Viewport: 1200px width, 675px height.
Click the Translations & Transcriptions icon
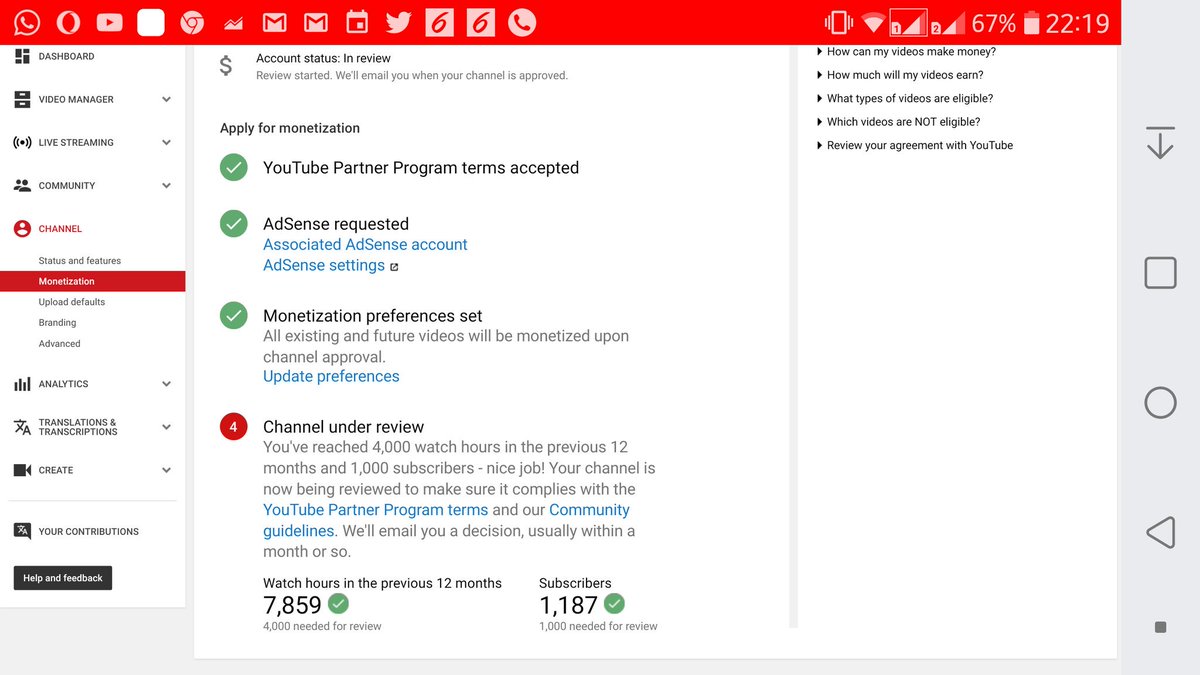(22, 427)
